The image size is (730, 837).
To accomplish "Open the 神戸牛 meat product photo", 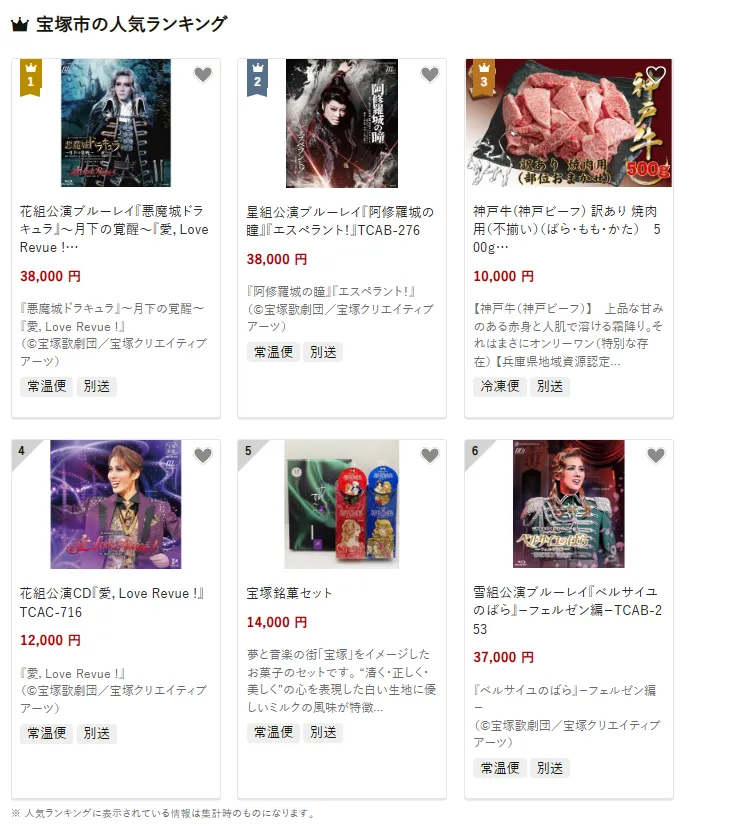I will [569, 123].
